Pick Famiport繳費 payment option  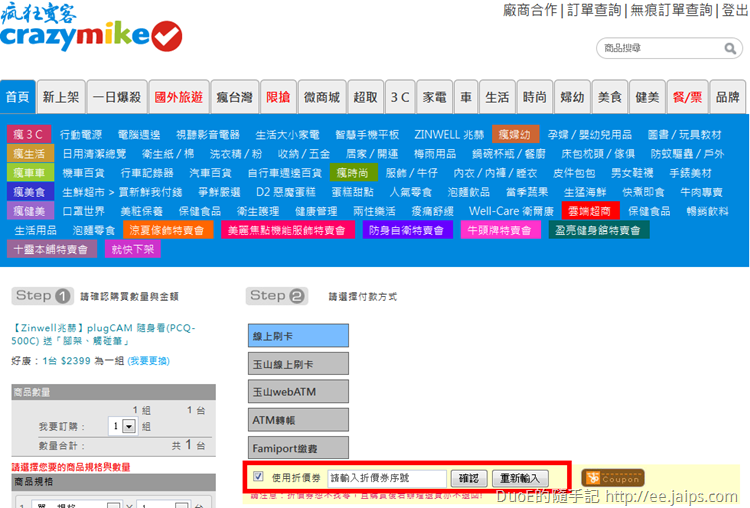click(298, 448)
